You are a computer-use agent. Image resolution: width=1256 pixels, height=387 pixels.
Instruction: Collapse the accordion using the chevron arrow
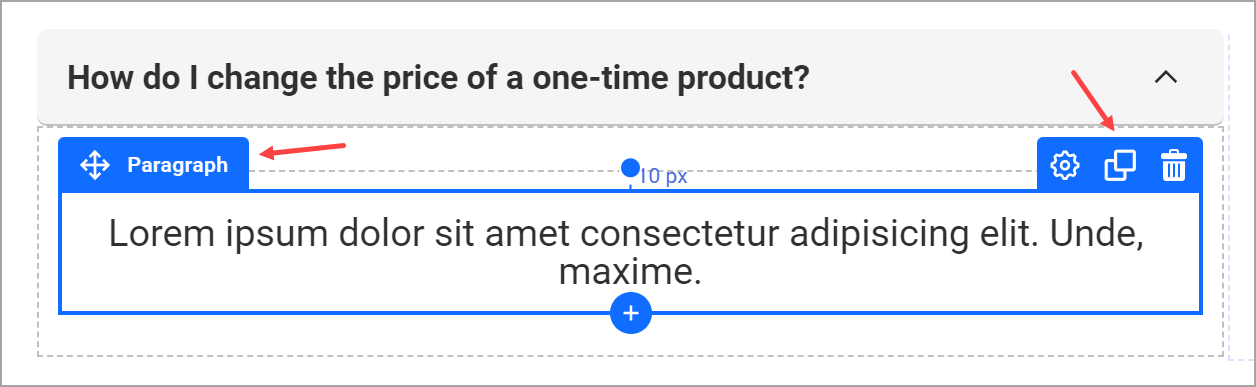(1166, 77)
